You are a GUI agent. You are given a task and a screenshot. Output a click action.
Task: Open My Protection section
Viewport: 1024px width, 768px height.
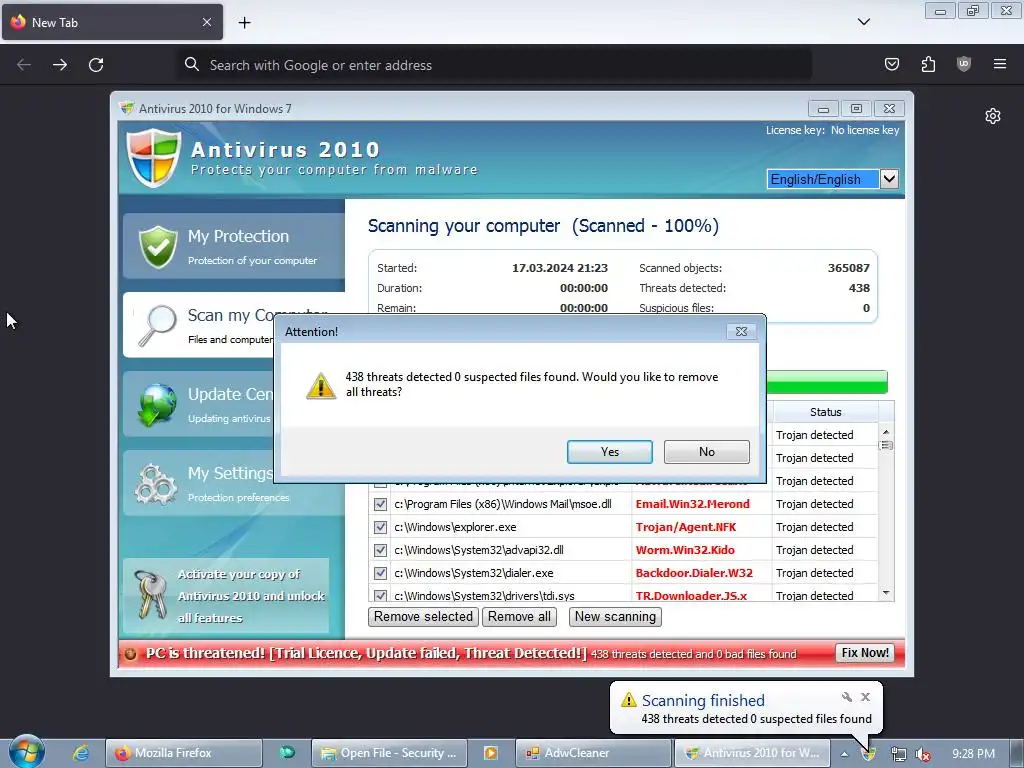(x=234, y=246)
